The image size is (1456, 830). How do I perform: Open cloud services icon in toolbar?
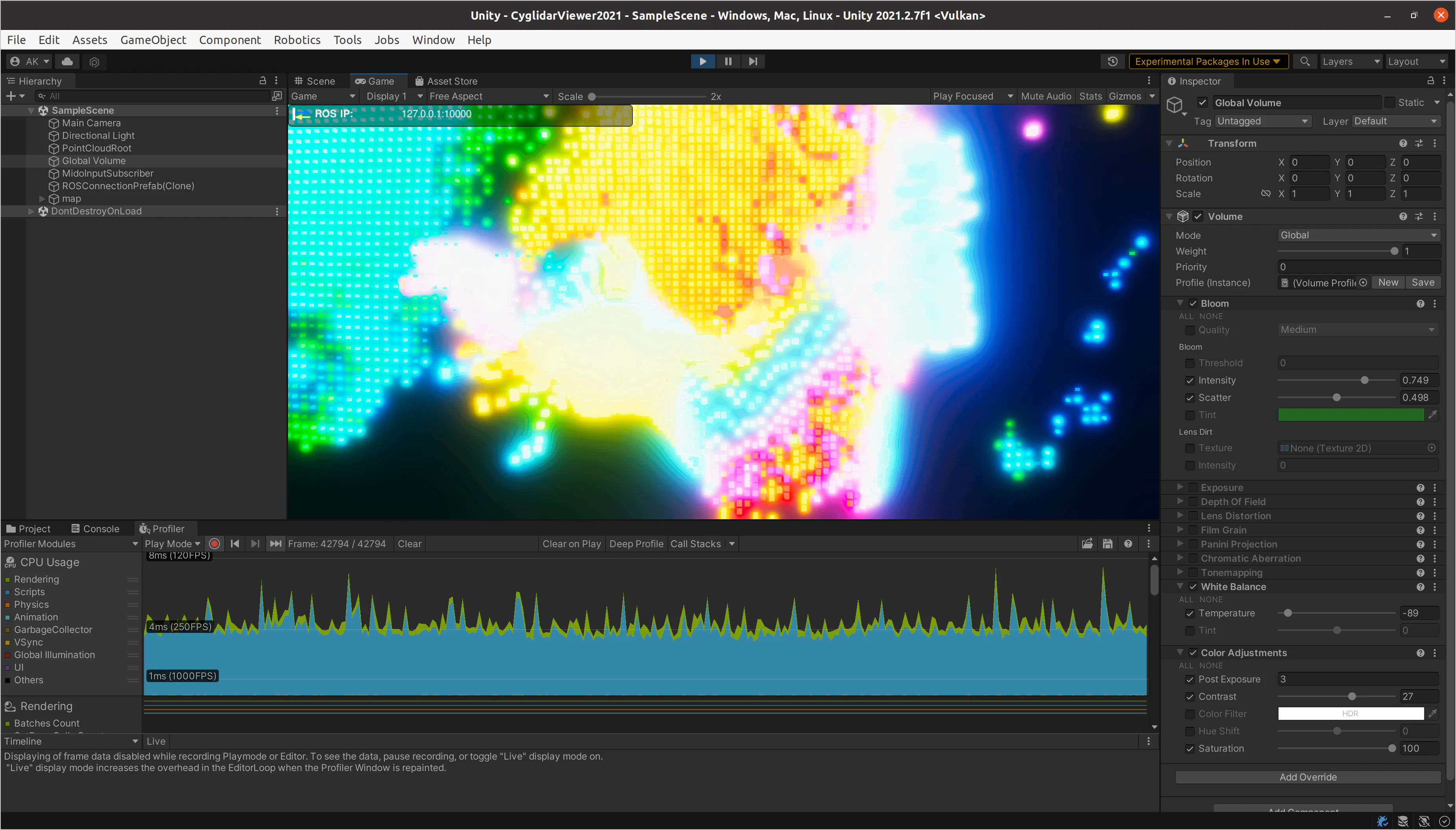click(x=67, y=62)
